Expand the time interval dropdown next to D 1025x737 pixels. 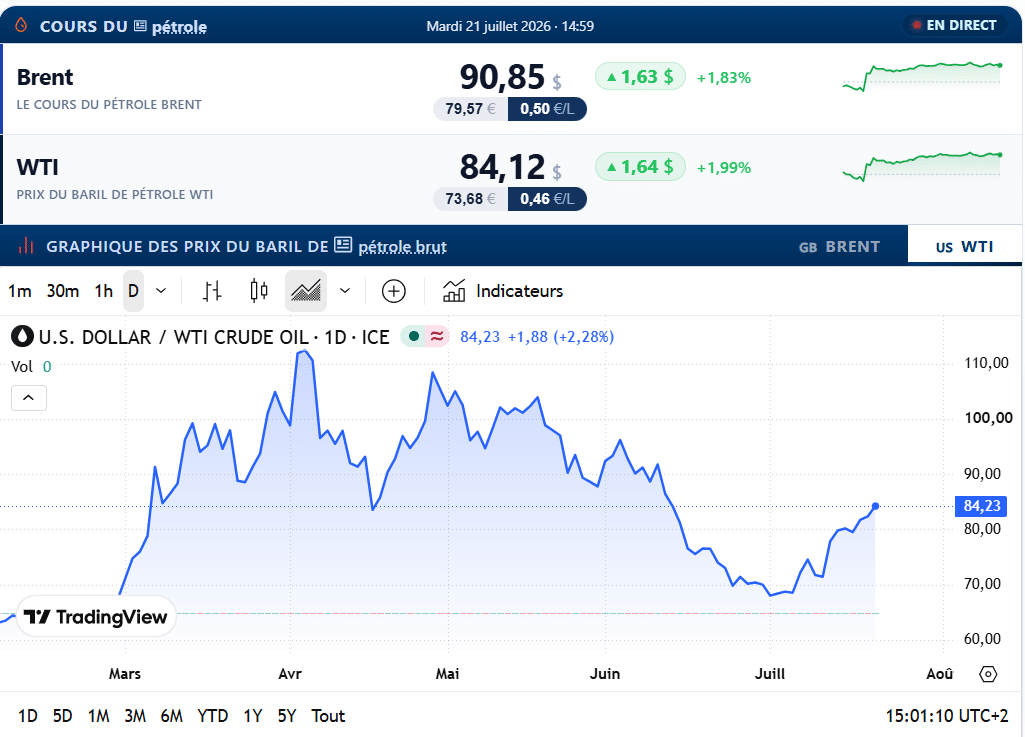click(x=161, y=291)
